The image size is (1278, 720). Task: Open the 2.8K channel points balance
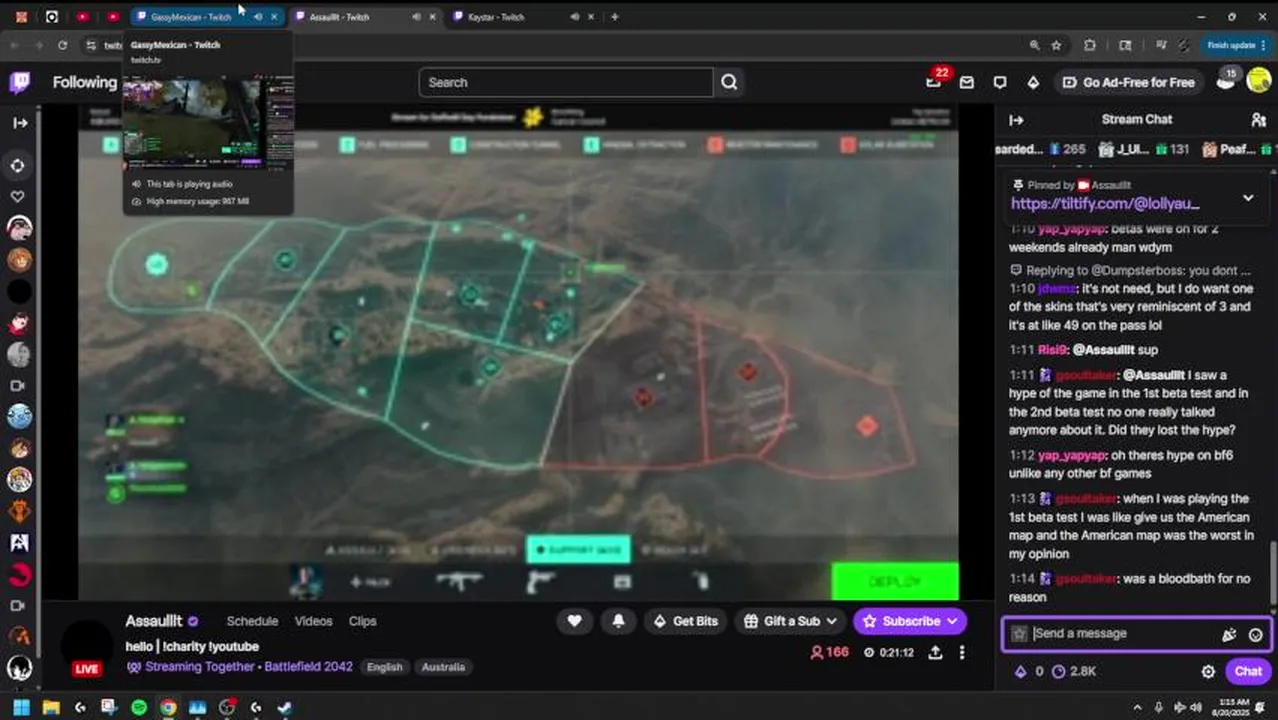coord(1075,672)
